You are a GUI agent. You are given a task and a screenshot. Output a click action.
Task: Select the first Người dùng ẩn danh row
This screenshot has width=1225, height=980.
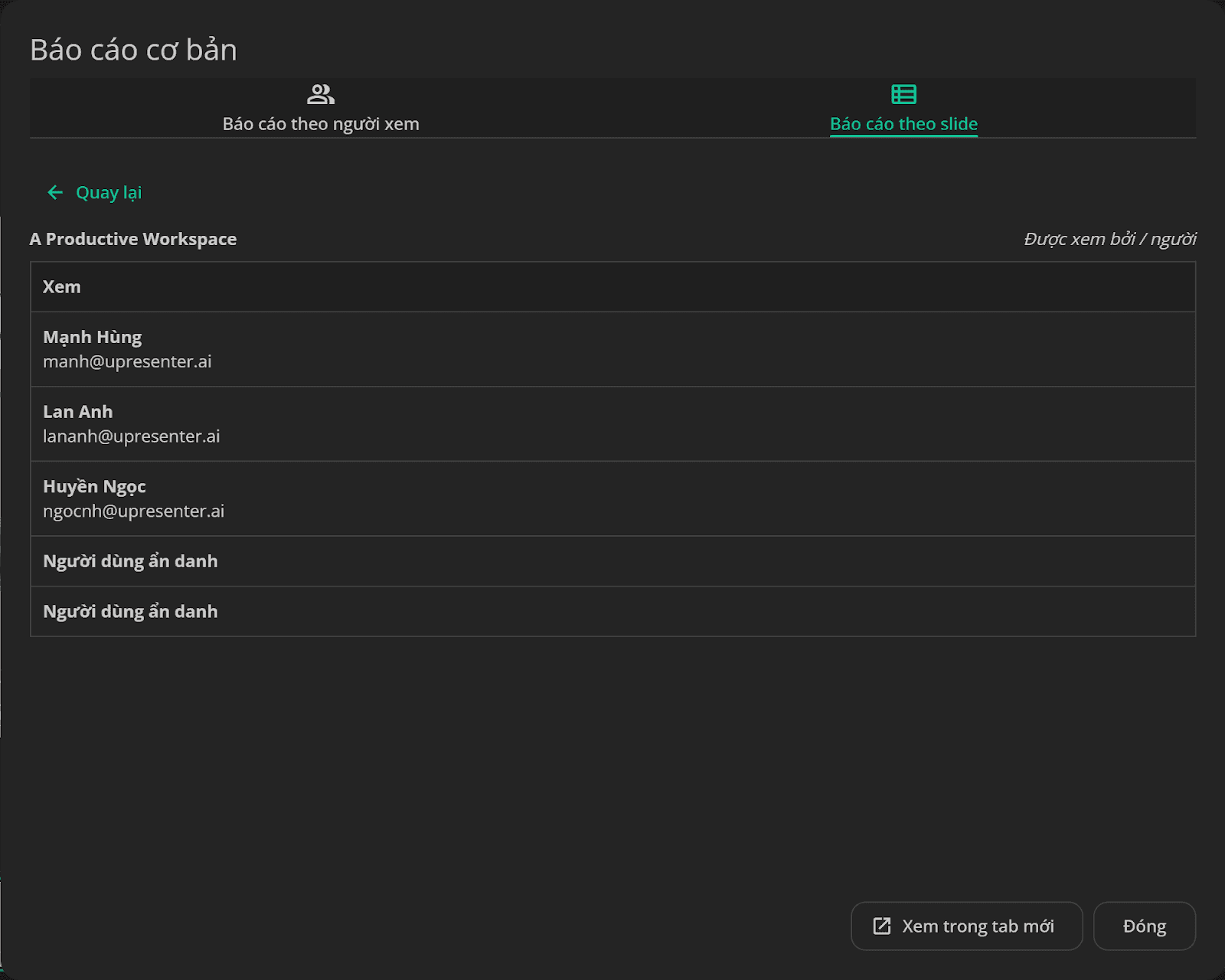612,561
